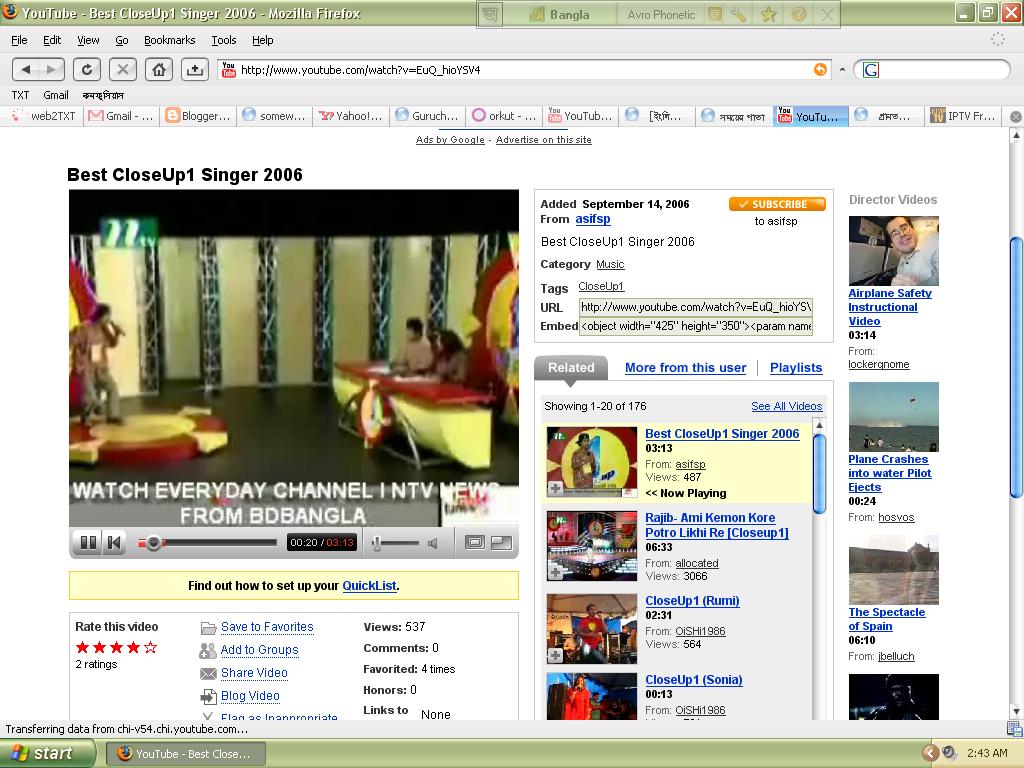This screenshot has height=768, width=1024.
Task: Open Avro keyboard tools wrench icon
Action: [x=738, y=14]
